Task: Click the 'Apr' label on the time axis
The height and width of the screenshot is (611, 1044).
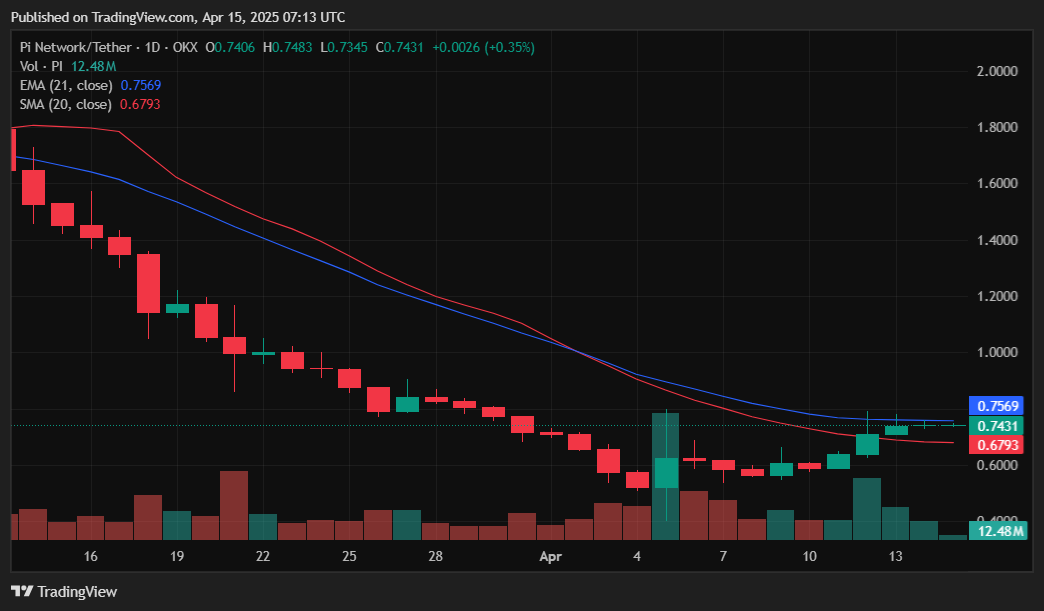Action: pyautogui.click(x=551, y=556)
